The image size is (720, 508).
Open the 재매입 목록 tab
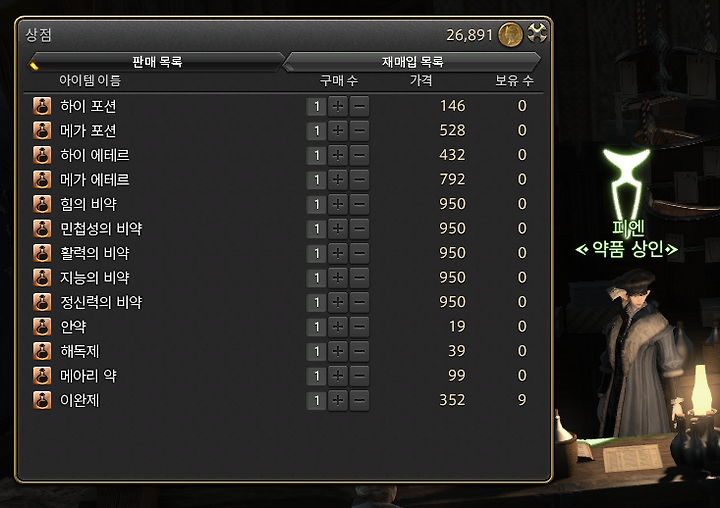[x=412, y=62]
